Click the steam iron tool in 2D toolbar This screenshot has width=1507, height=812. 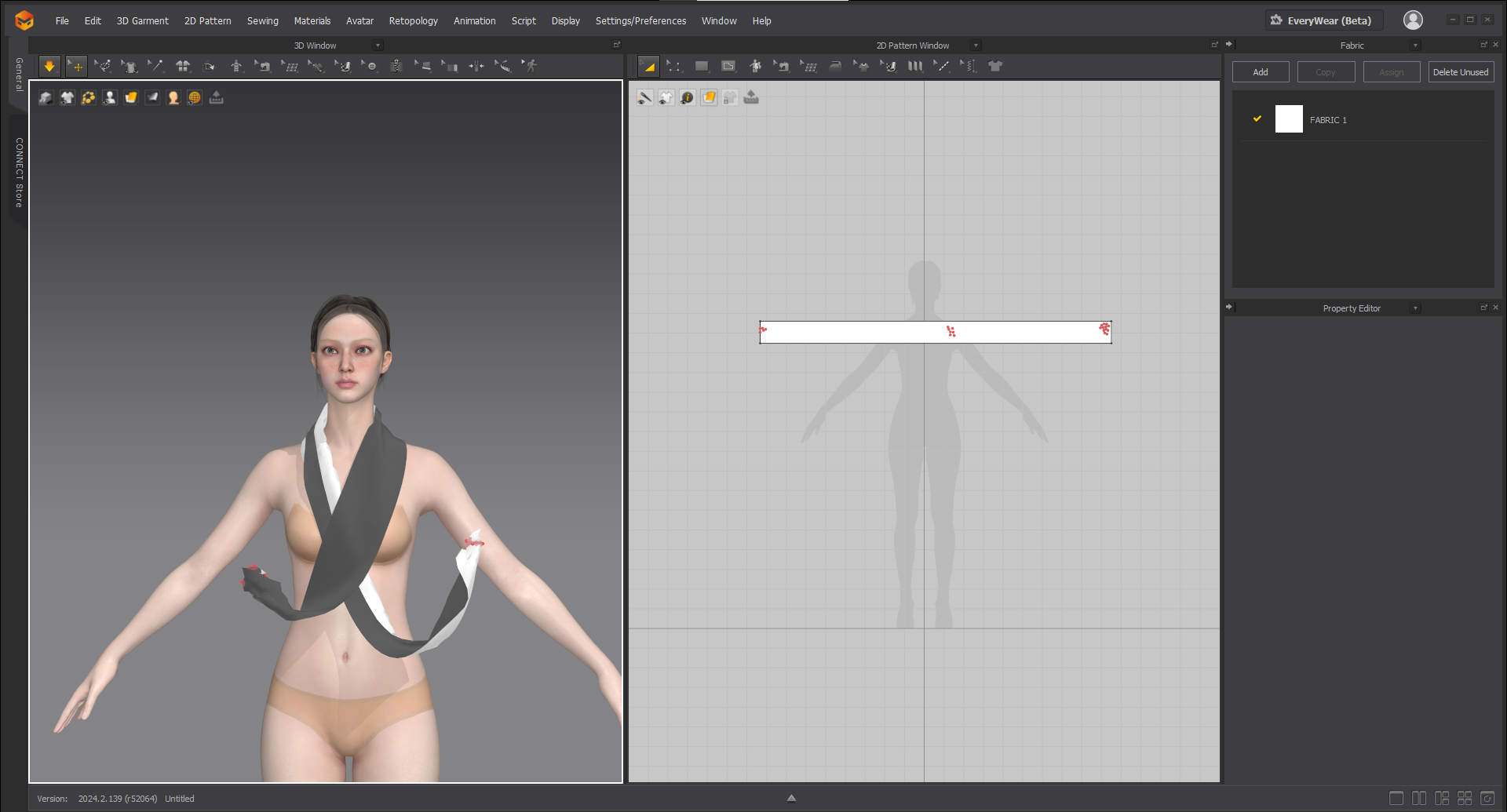[x=835, y=67]
